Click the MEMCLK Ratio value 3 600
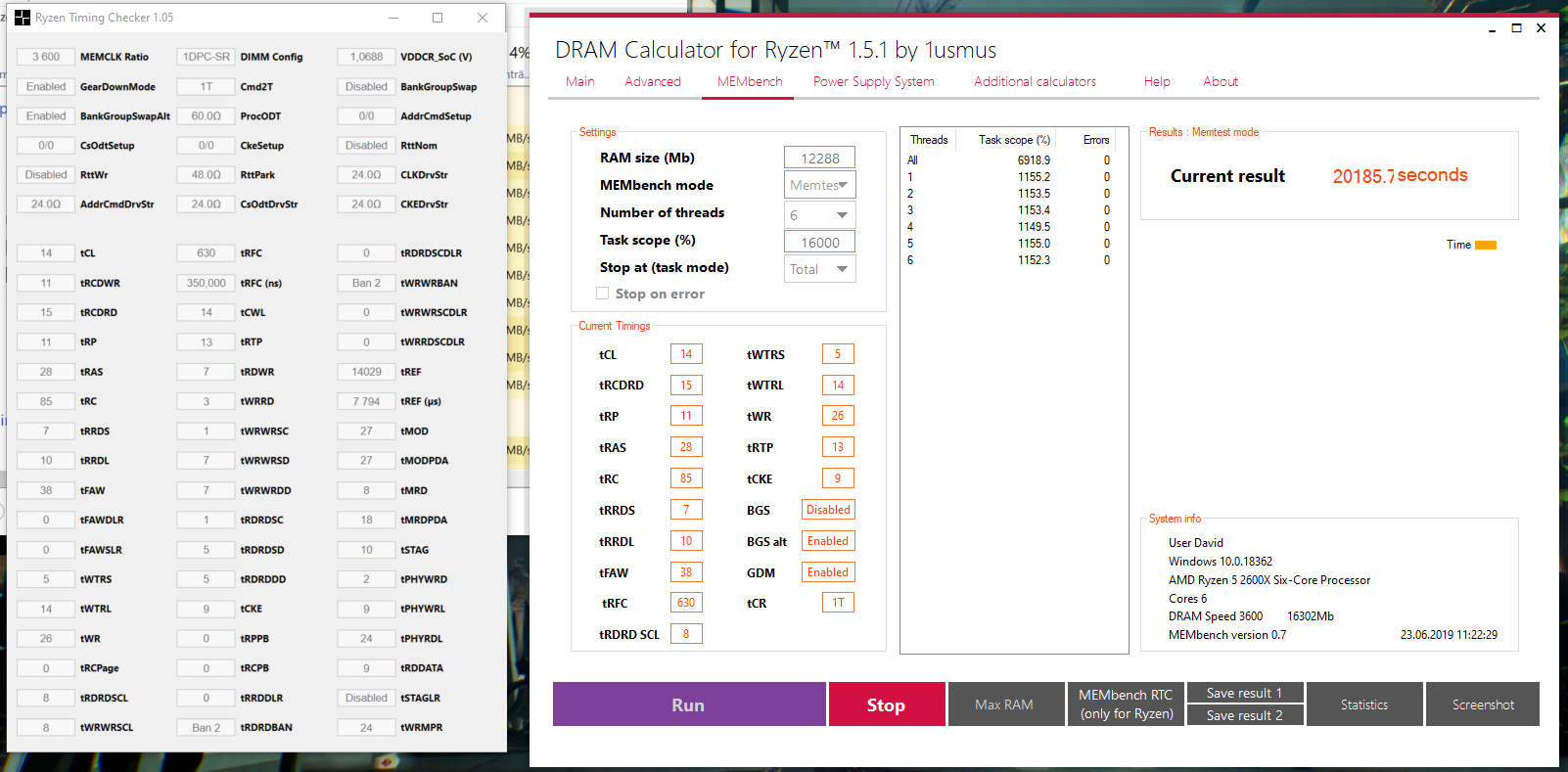Viewport: 1568px width, 772px height. click(46, 57)
